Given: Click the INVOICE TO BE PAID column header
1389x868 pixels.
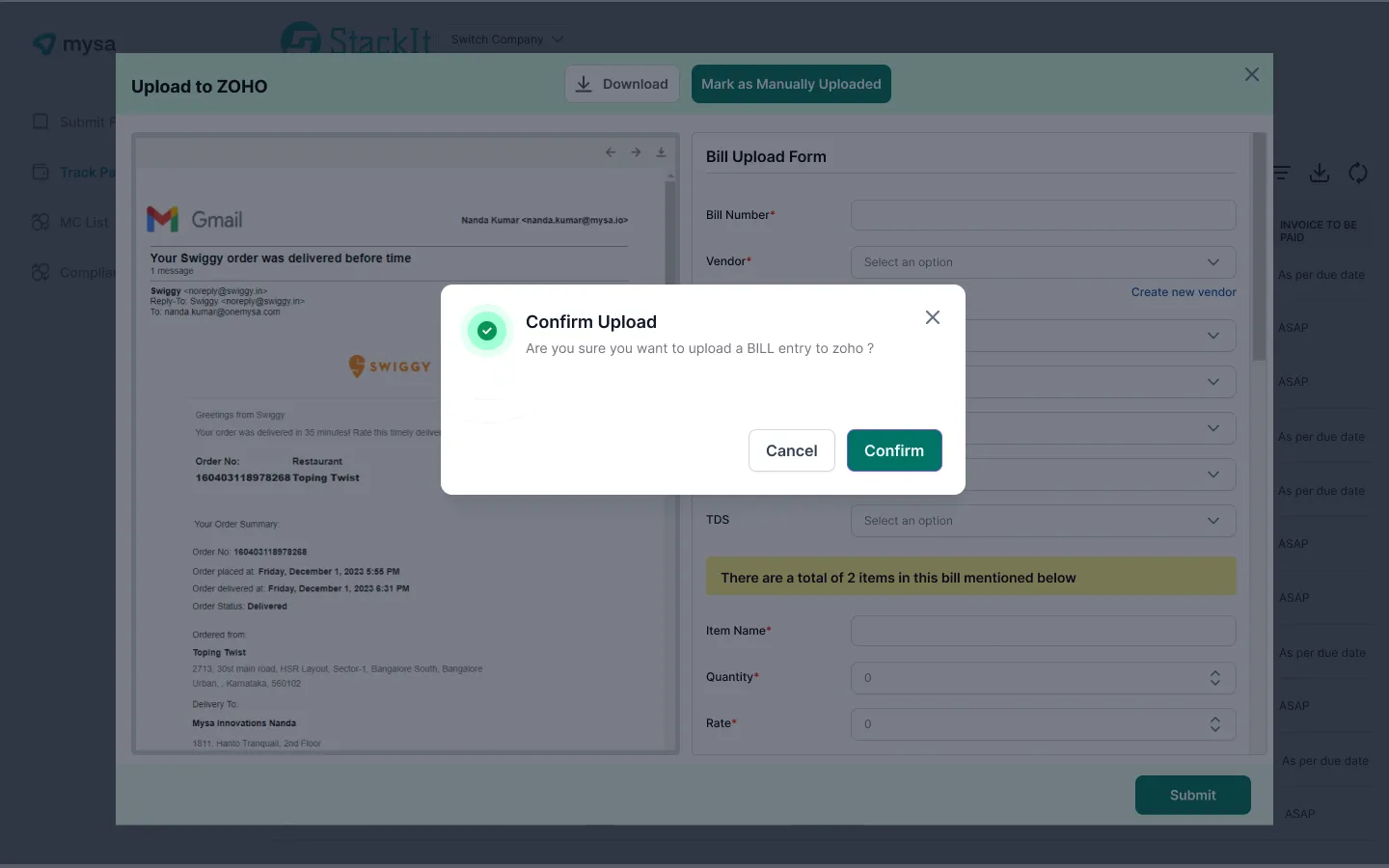Looking at the screenshot, I should tap(1318, 231).
